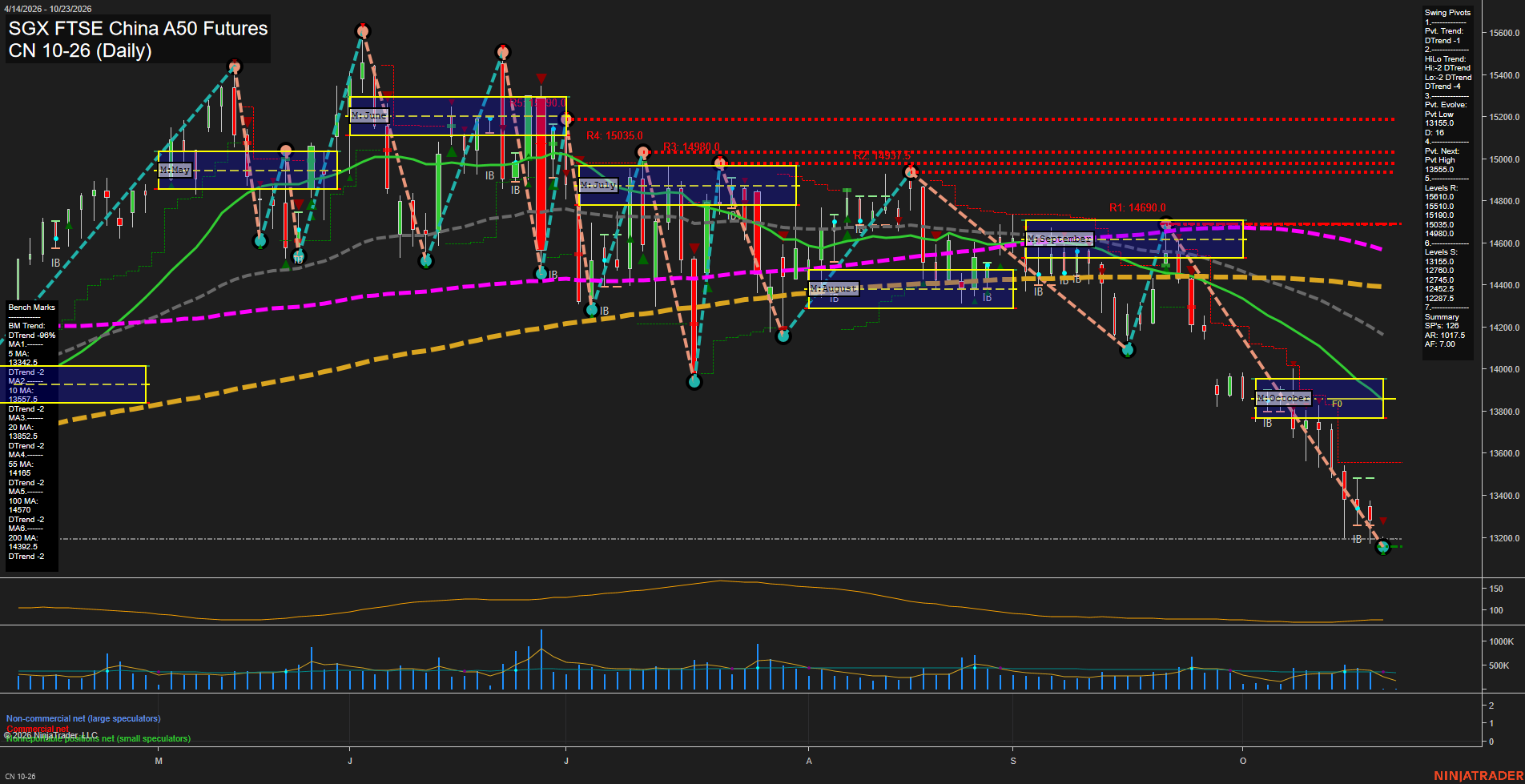Click the R2: 14937.5 resistance label
The height and width of the screenshot is (784, 1525).
(881, 156)
